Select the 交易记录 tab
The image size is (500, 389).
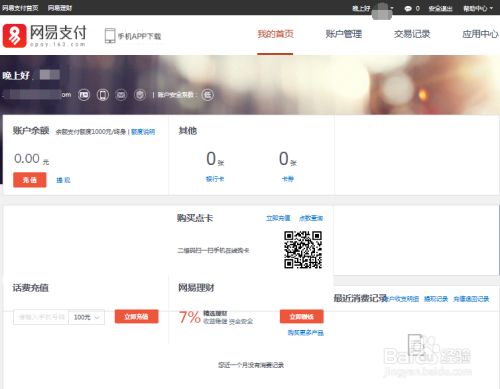[x=412, y=34]
